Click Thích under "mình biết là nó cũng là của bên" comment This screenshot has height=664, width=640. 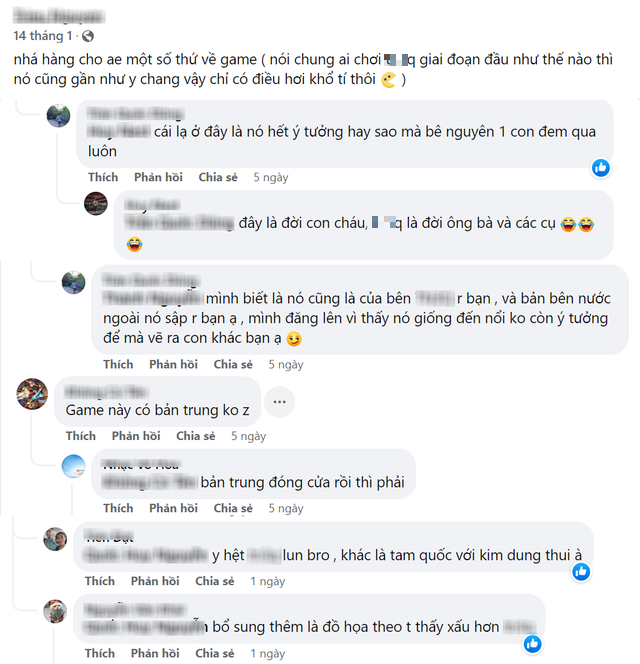click(x=118, y=364)
